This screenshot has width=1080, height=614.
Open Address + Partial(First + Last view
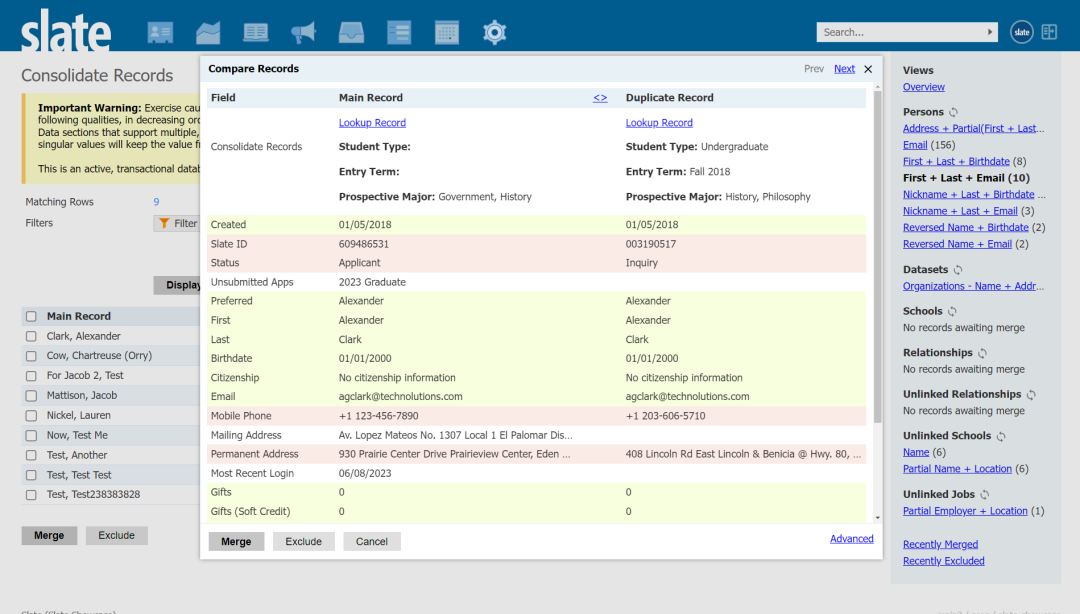(973, 128)
